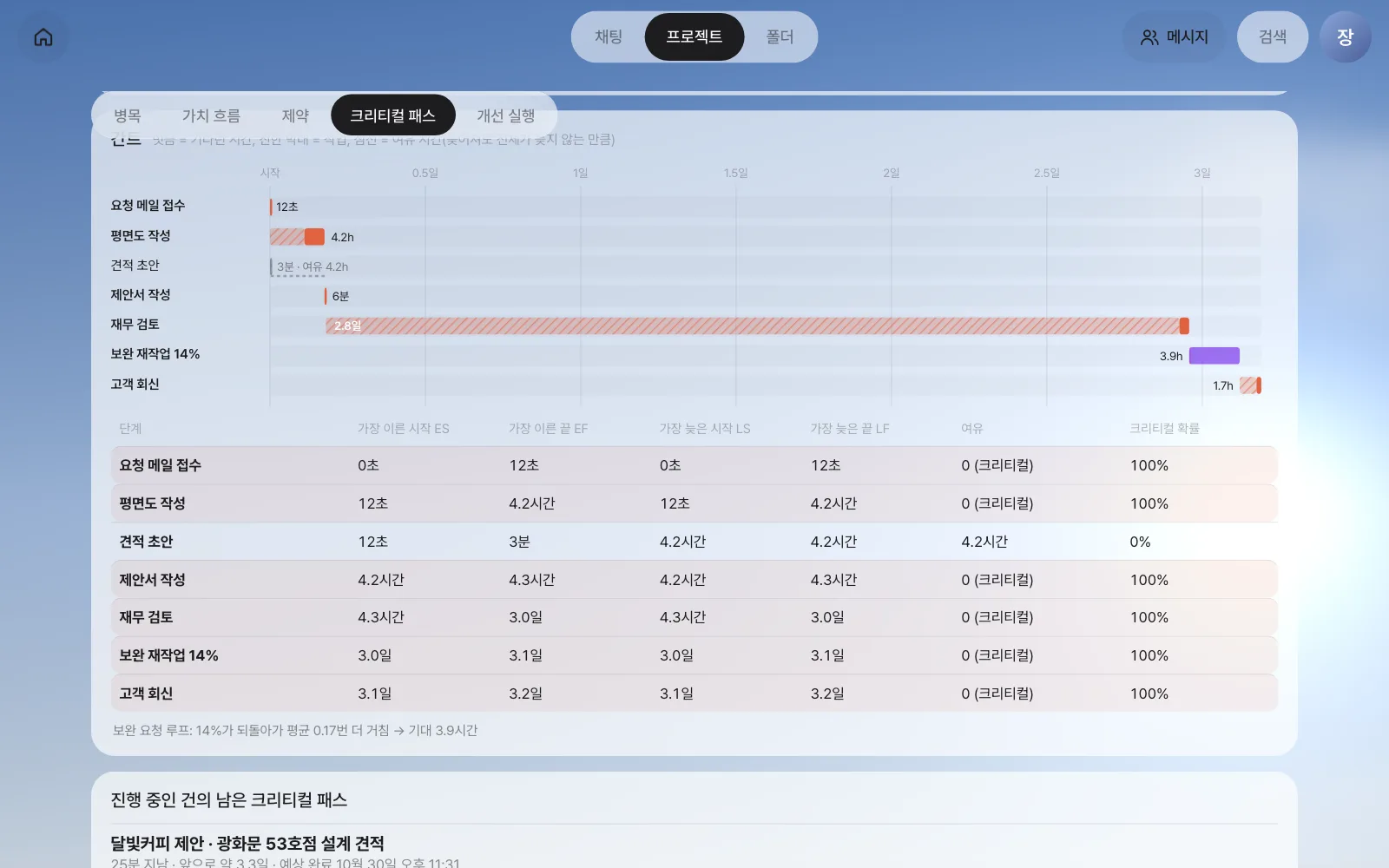Select the 견적 초안 table row
Image resolution: width=1389 pixels, height=868 pixels.
pos(694,542)
